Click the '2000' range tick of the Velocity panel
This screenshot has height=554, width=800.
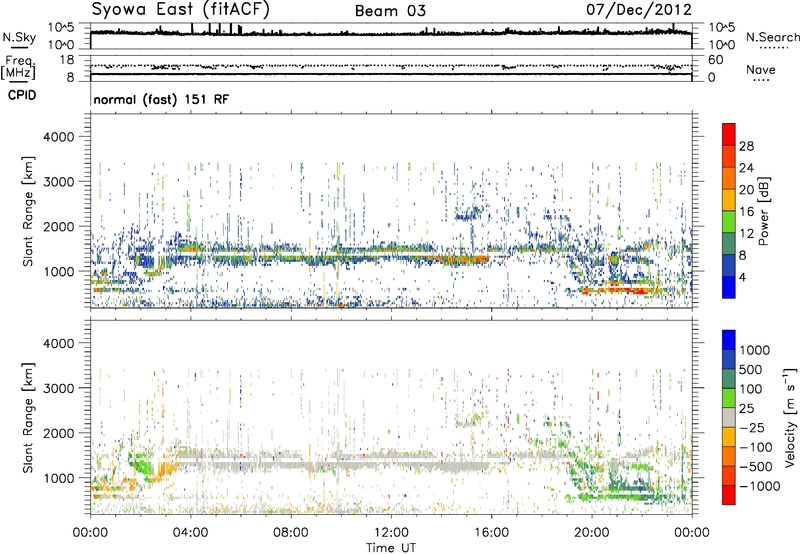59,433
